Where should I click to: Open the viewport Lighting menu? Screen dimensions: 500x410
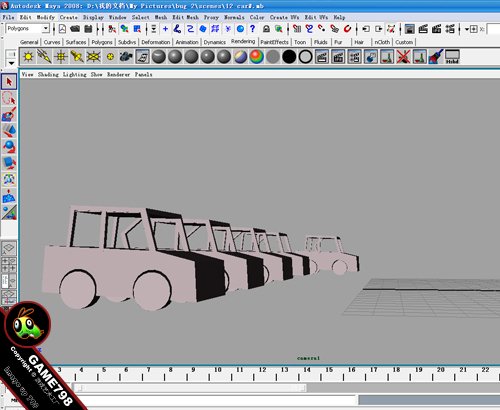(75, 74)
